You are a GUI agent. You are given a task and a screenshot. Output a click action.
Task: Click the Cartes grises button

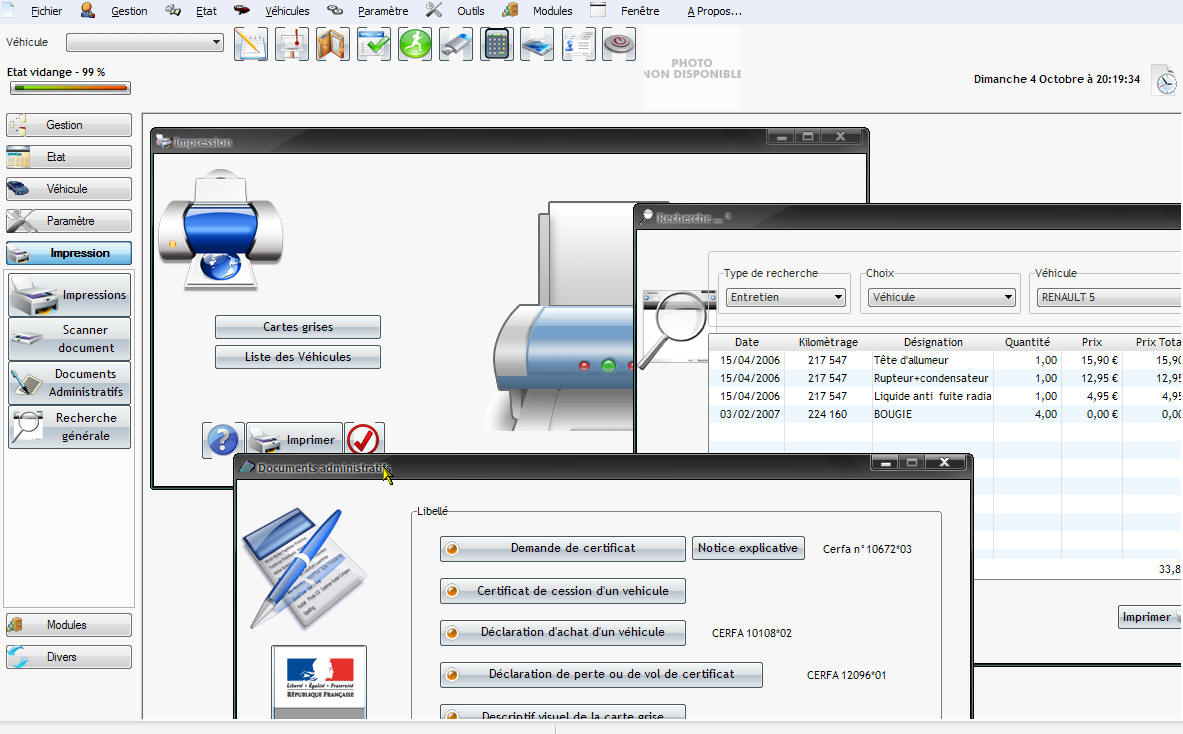point(298,327)
